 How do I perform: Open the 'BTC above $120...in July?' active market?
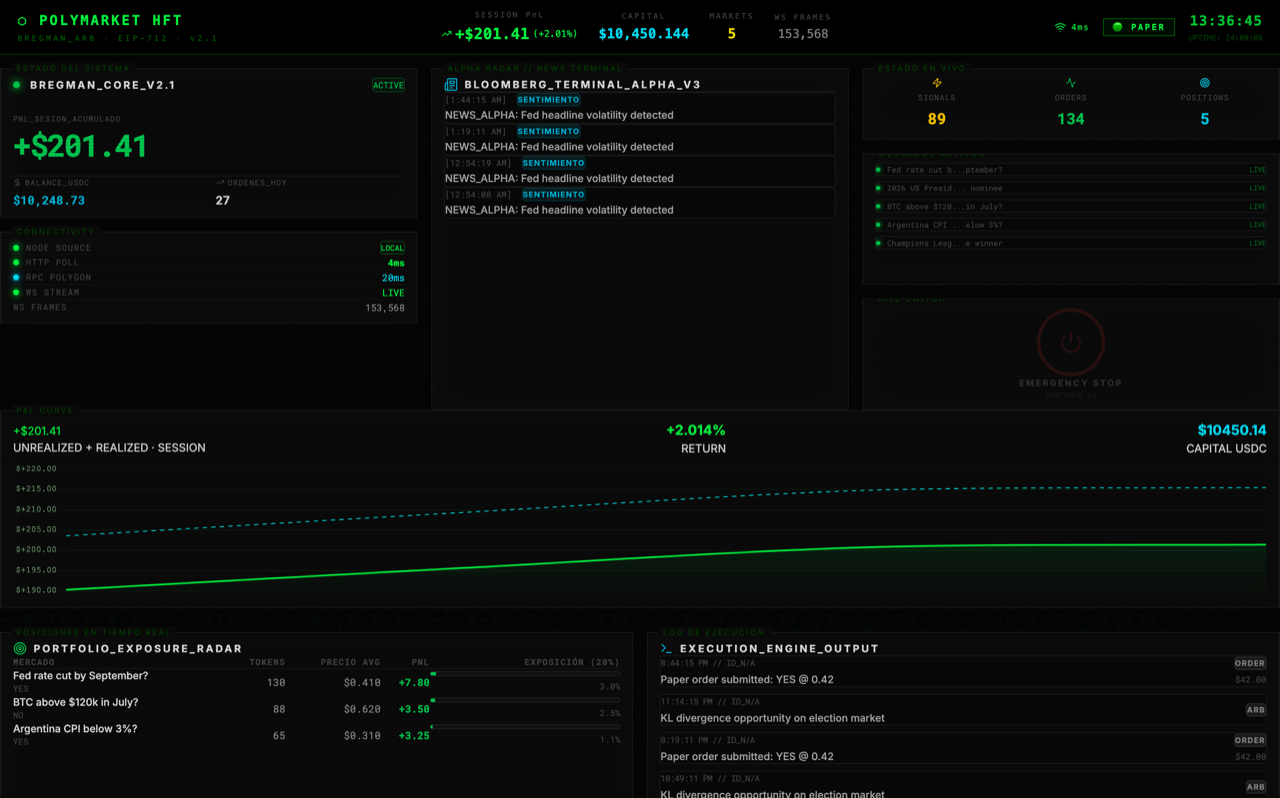(1070, 207)
